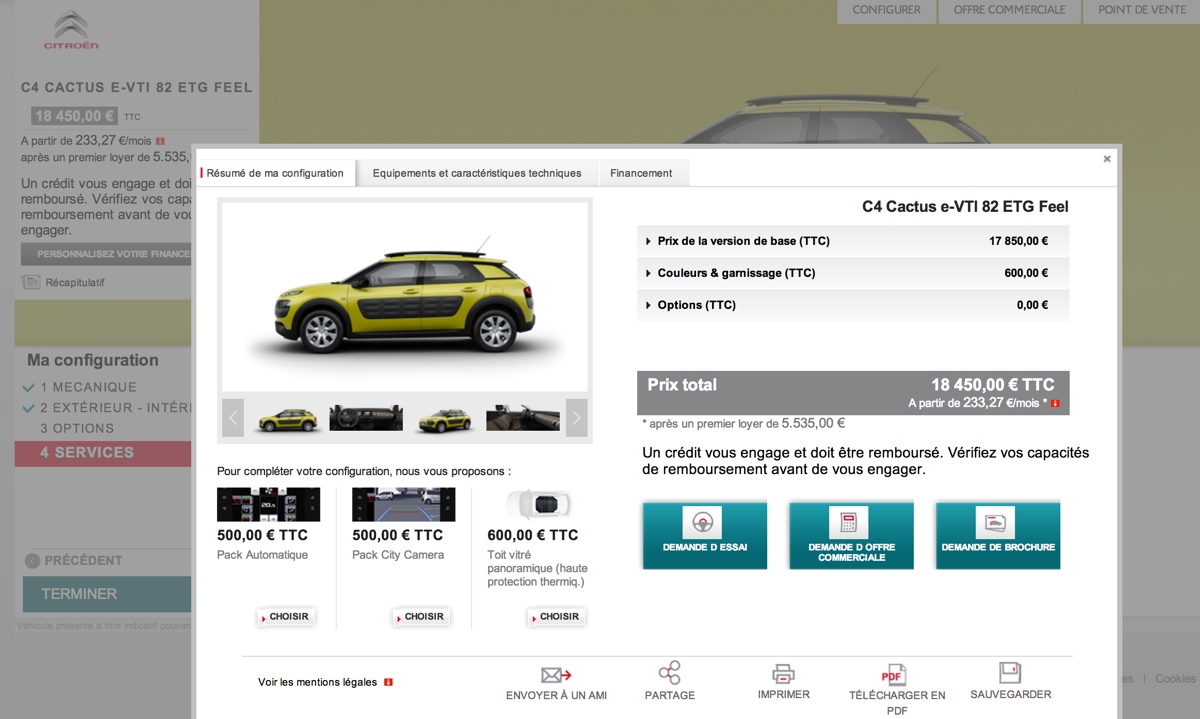Select the seats interior thumbnail

point(523,418)
